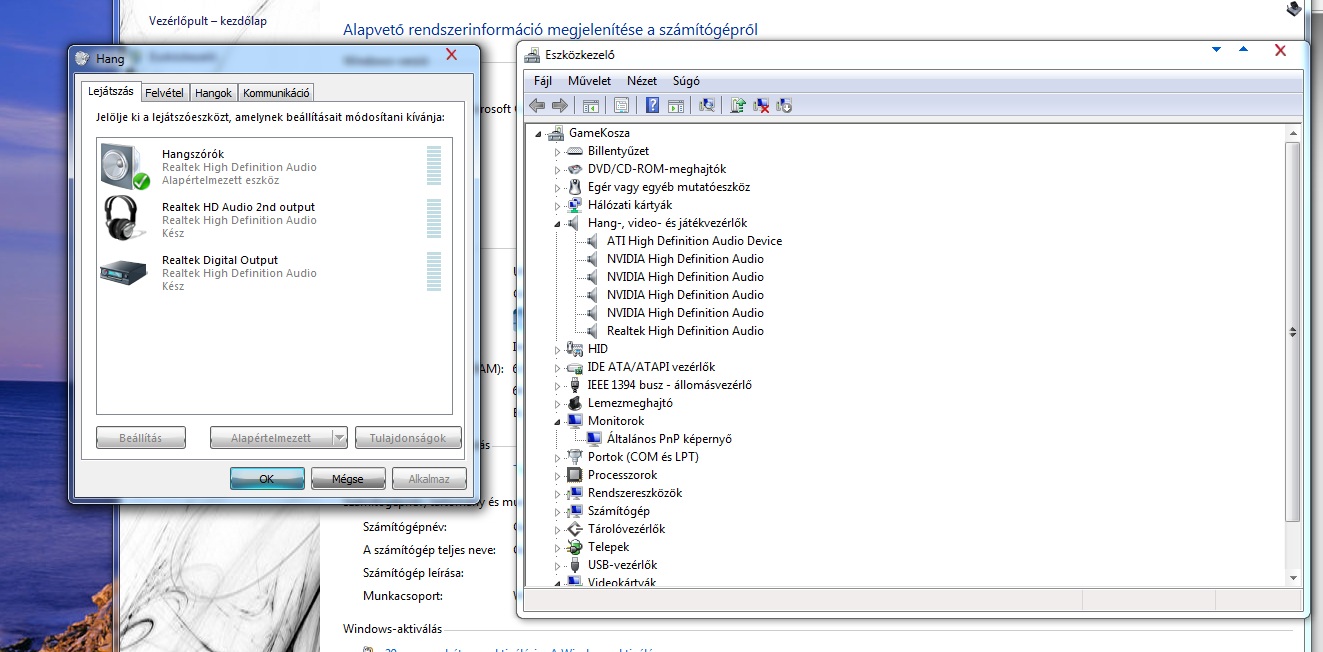
Task: Select Realtek High Definition Audio in device tree
Action: pos(685,331)
